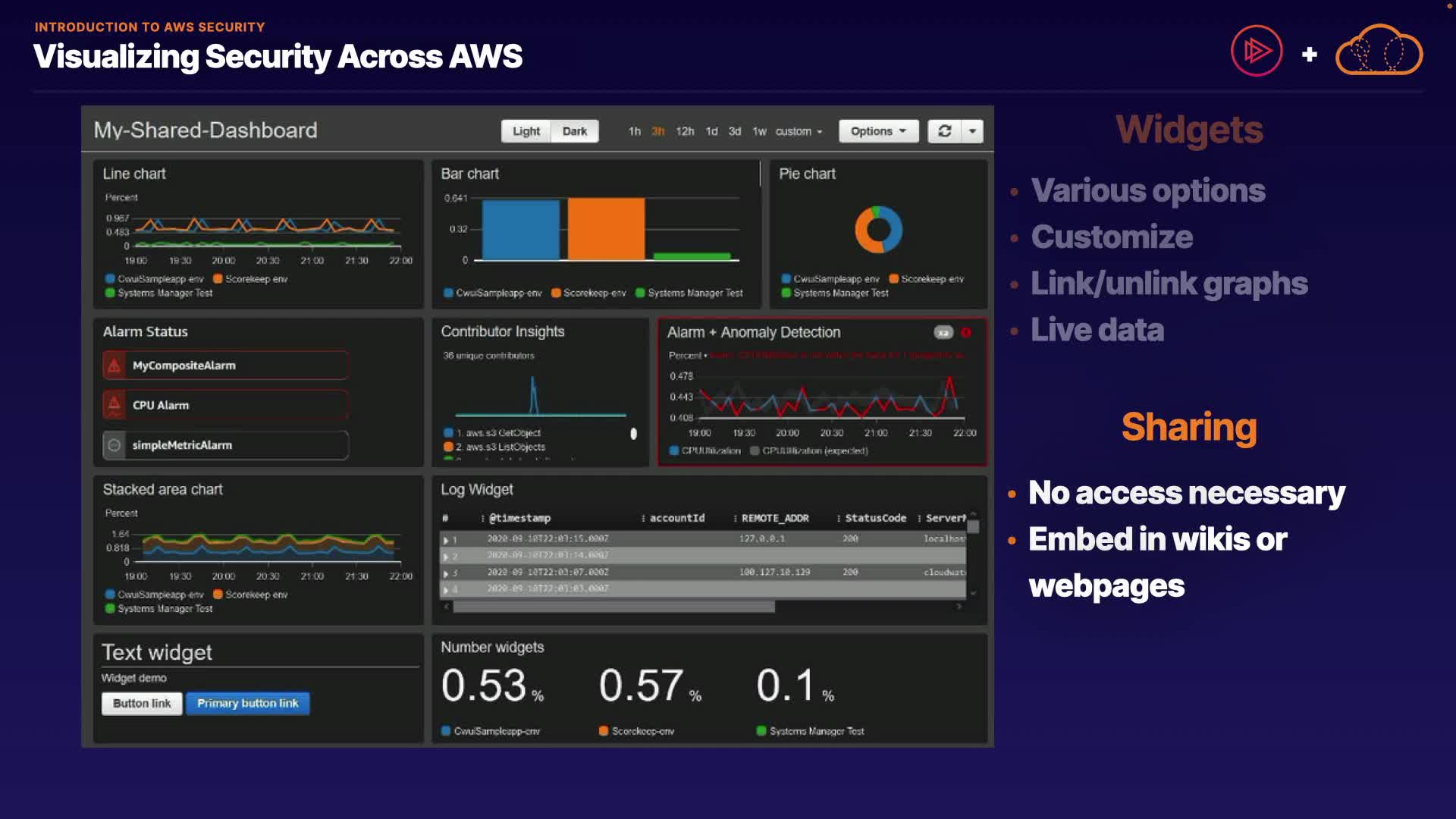Select the 12h time range

[685, 131]
